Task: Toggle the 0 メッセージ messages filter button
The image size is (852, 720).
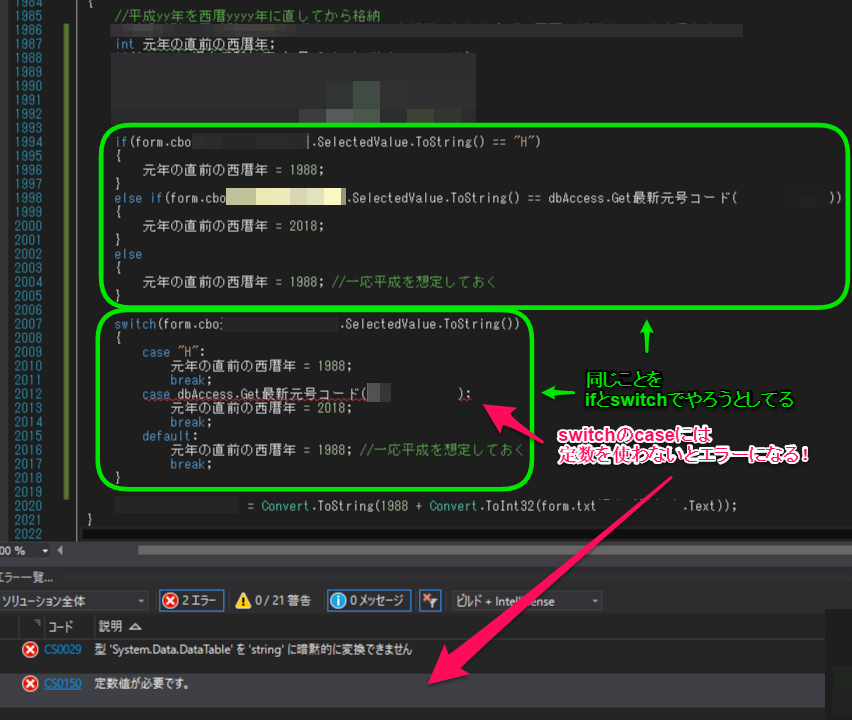Action: (368, 601)
